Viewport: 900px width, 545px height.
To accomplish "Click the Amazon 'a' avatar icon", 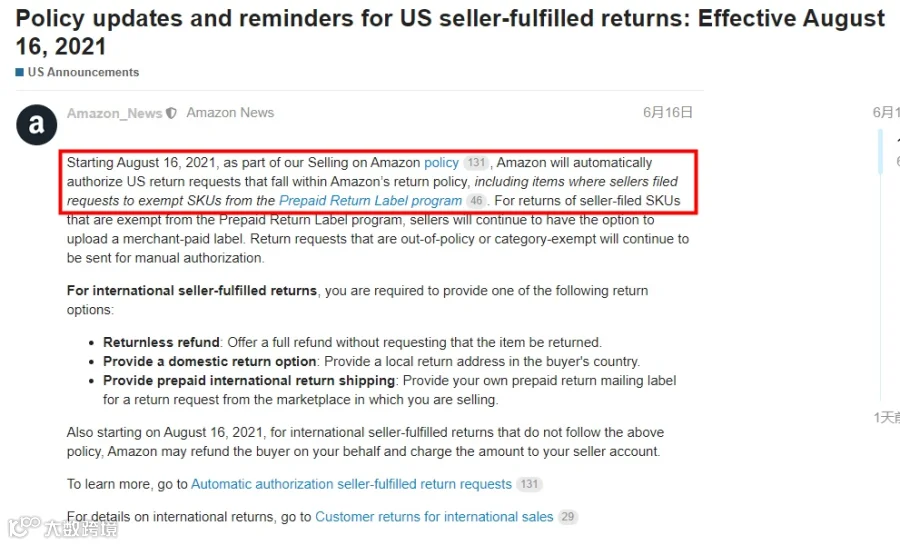I will (x=36, y=124).
